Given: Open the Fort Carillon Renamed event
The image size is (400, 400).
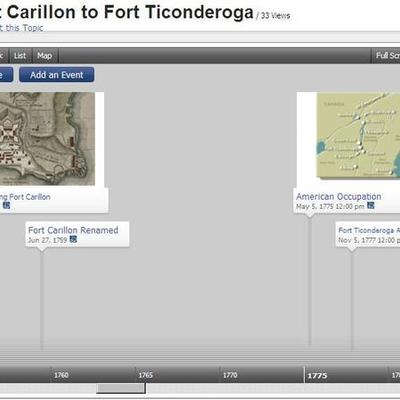Looking at the screenshot, I should 73,230.
